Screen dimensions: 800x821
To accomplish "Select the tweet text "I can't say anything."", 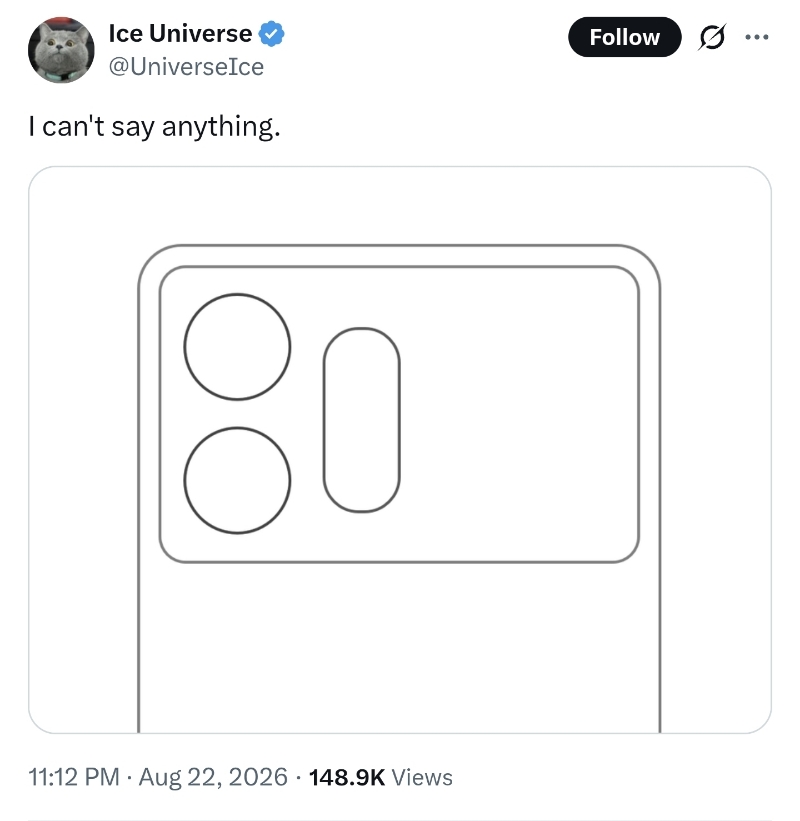I will [x=154, y=127].
